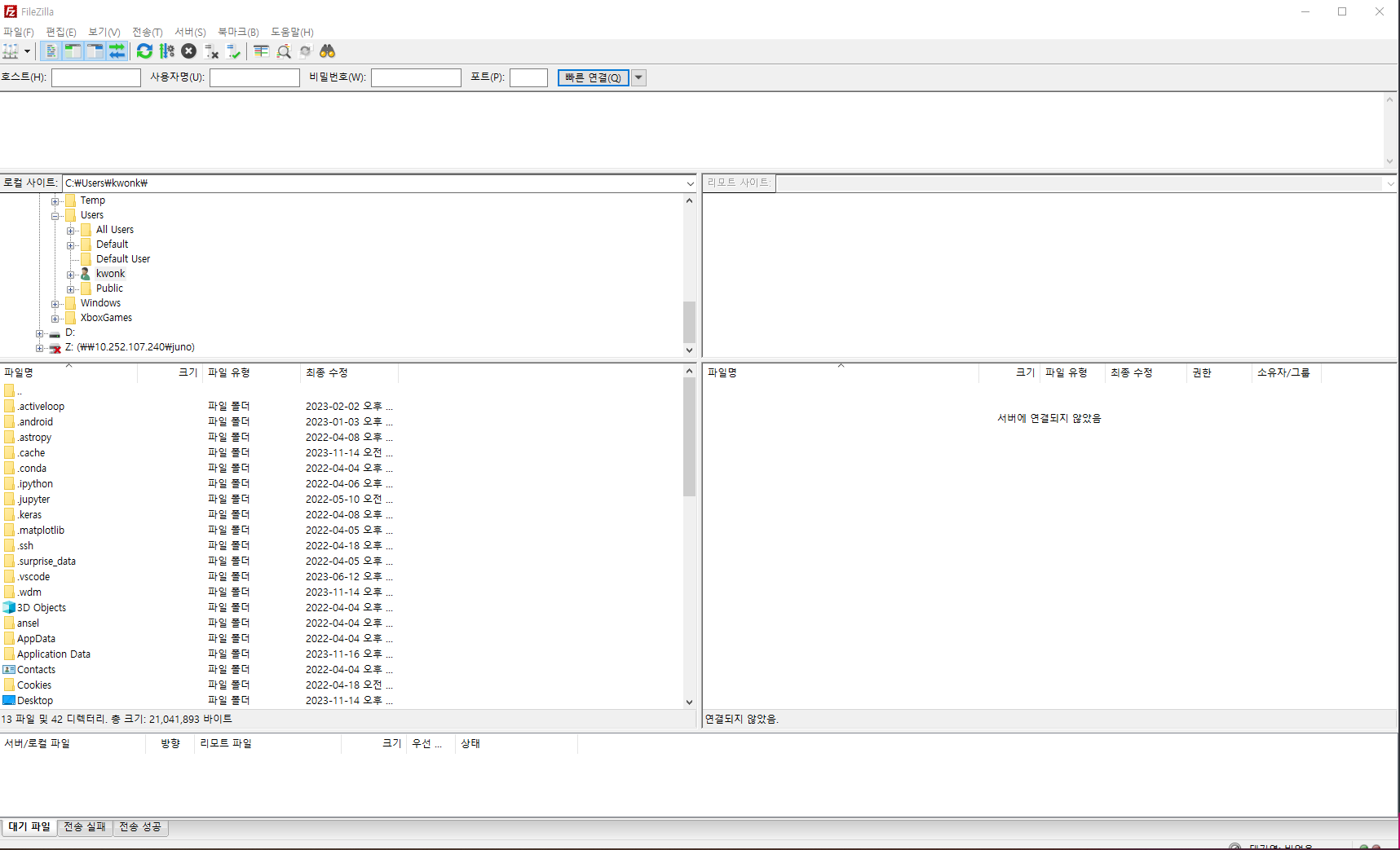This screenshot has height=850, width=1400.
Task: Open the 도움말(H) menu
Action: [292, 32]
